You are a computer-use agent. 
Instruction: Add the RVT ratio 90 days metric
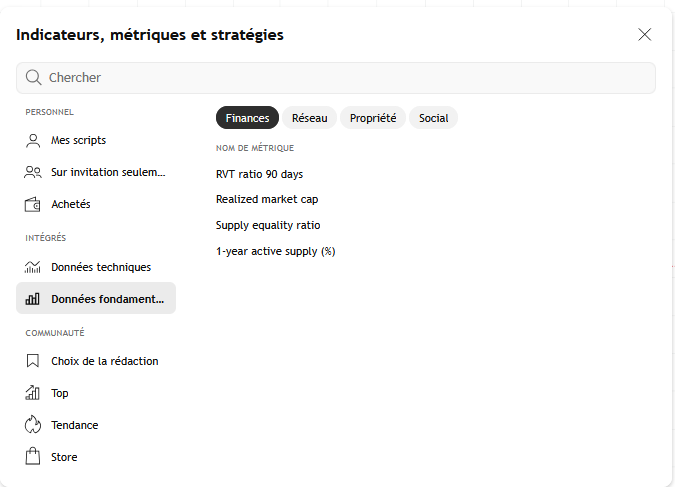[259, 174]
